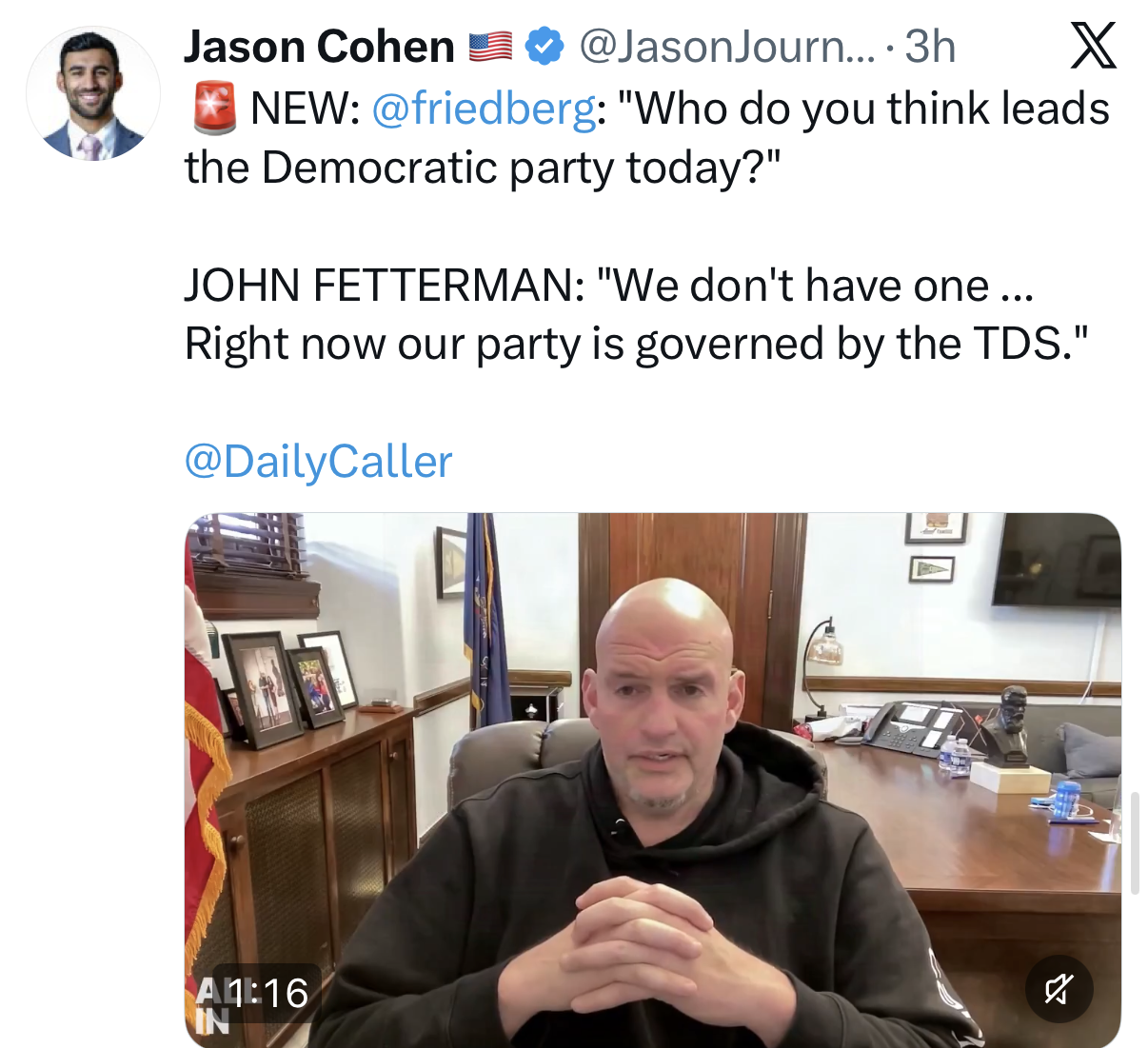Viewport: 1148px width, 1048px height.
Task: Click the X logo icon
Action: [x=1093, y=46]
